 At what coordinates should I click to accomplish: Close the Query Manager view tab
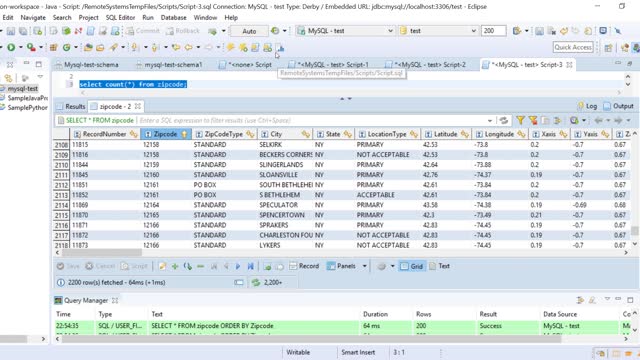115,300
